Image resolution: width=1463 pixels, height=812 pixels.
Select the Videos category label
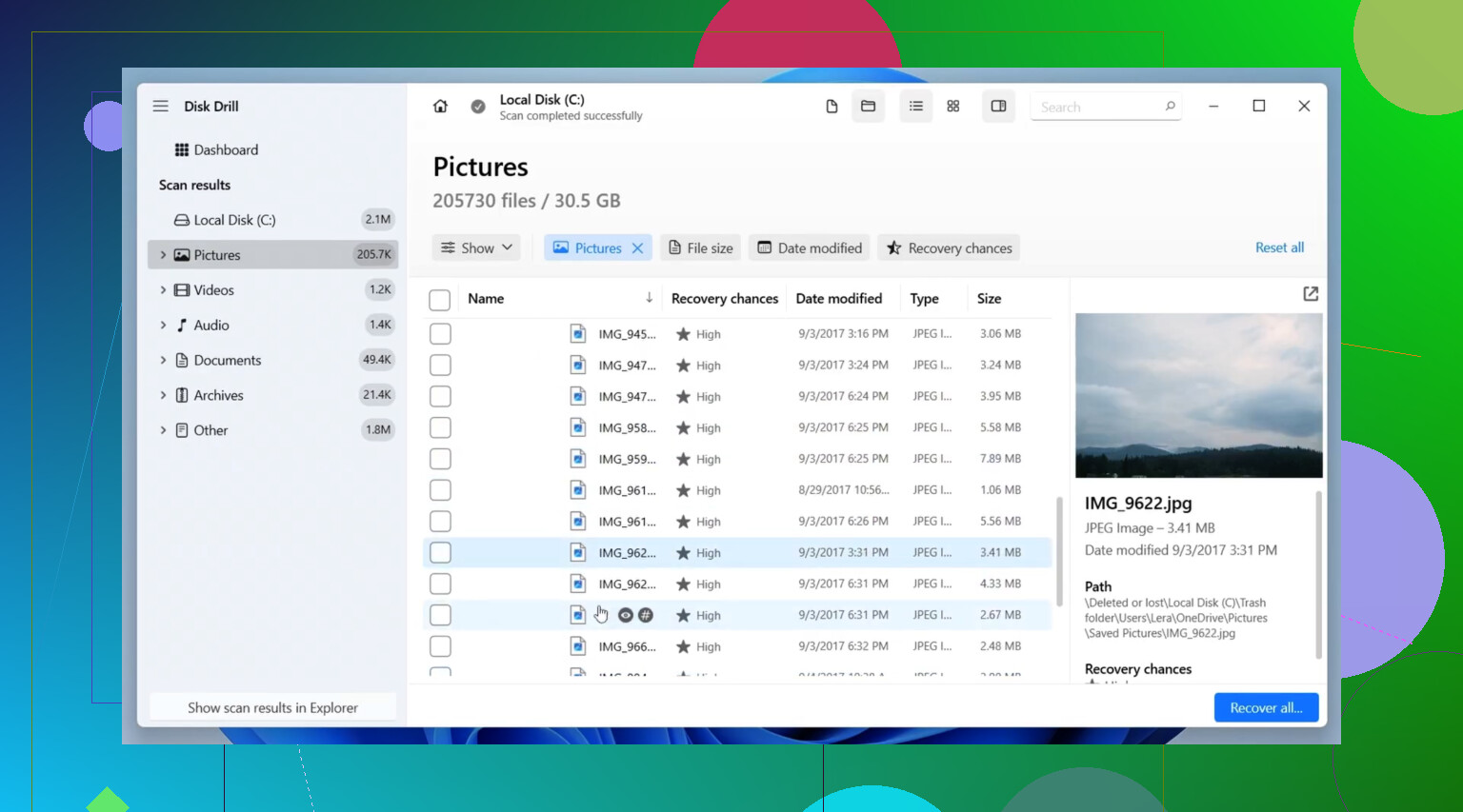213,290
